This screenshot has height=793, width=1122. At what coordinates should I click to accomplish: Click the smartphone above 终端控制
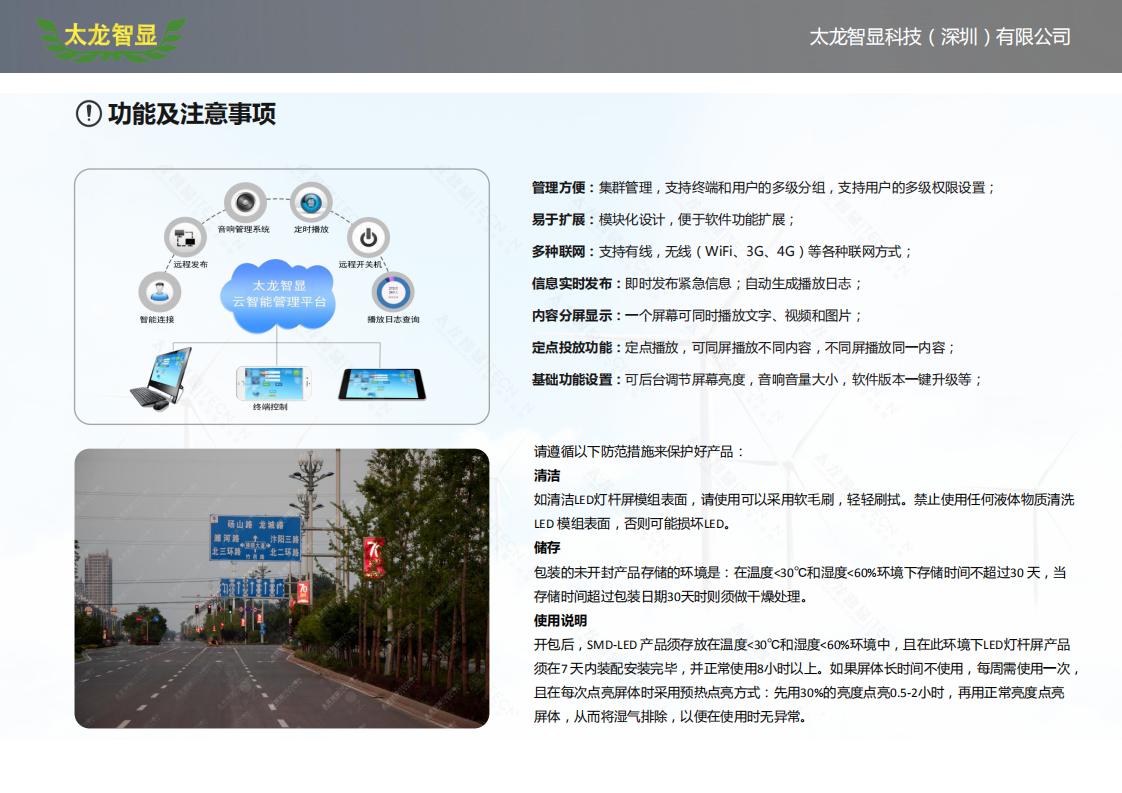click(x=273, y=383)
